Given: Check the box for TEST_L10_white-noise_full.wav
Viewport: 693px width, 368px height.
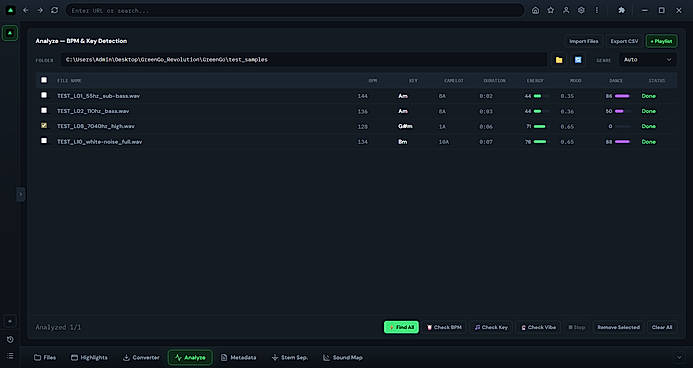Looking at the screenshot, I should (x=44, y=140).
